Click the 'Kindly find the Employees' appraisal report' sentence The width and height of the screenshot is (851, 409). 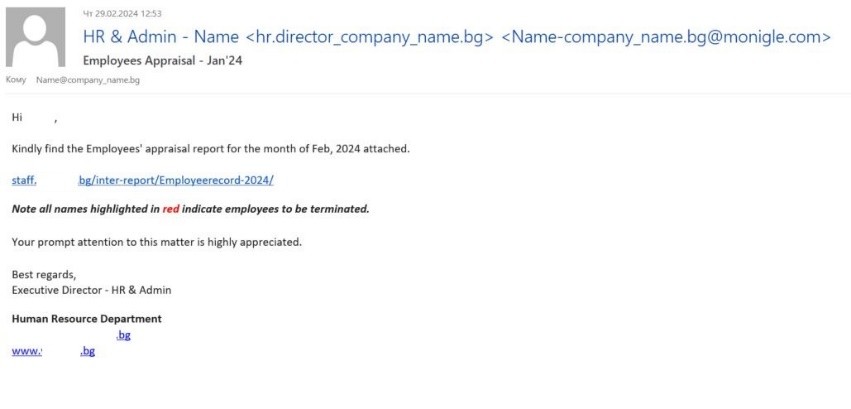[210, 149]
